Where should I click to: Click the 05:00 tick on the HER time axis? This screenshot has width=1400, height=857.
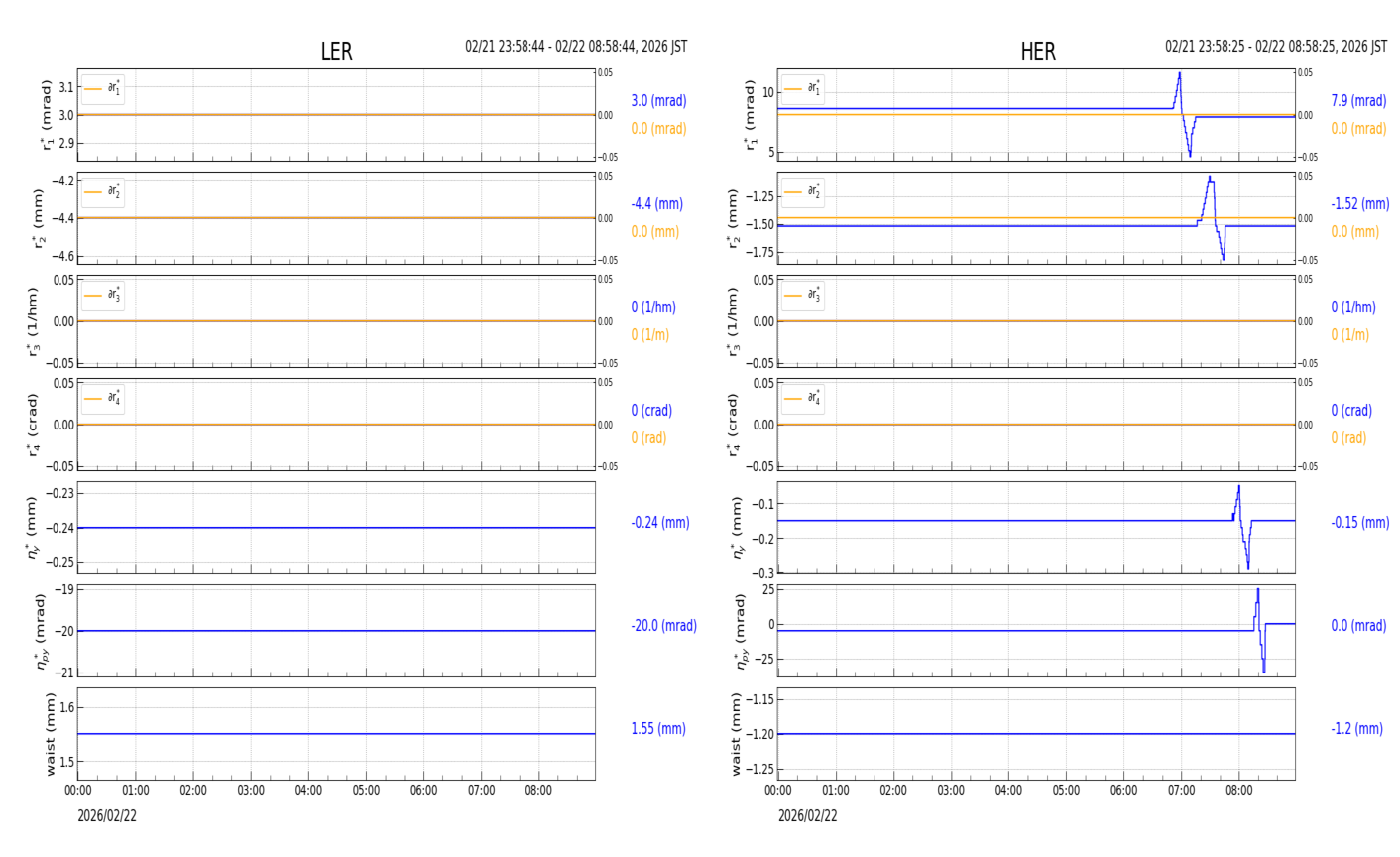1066,791
